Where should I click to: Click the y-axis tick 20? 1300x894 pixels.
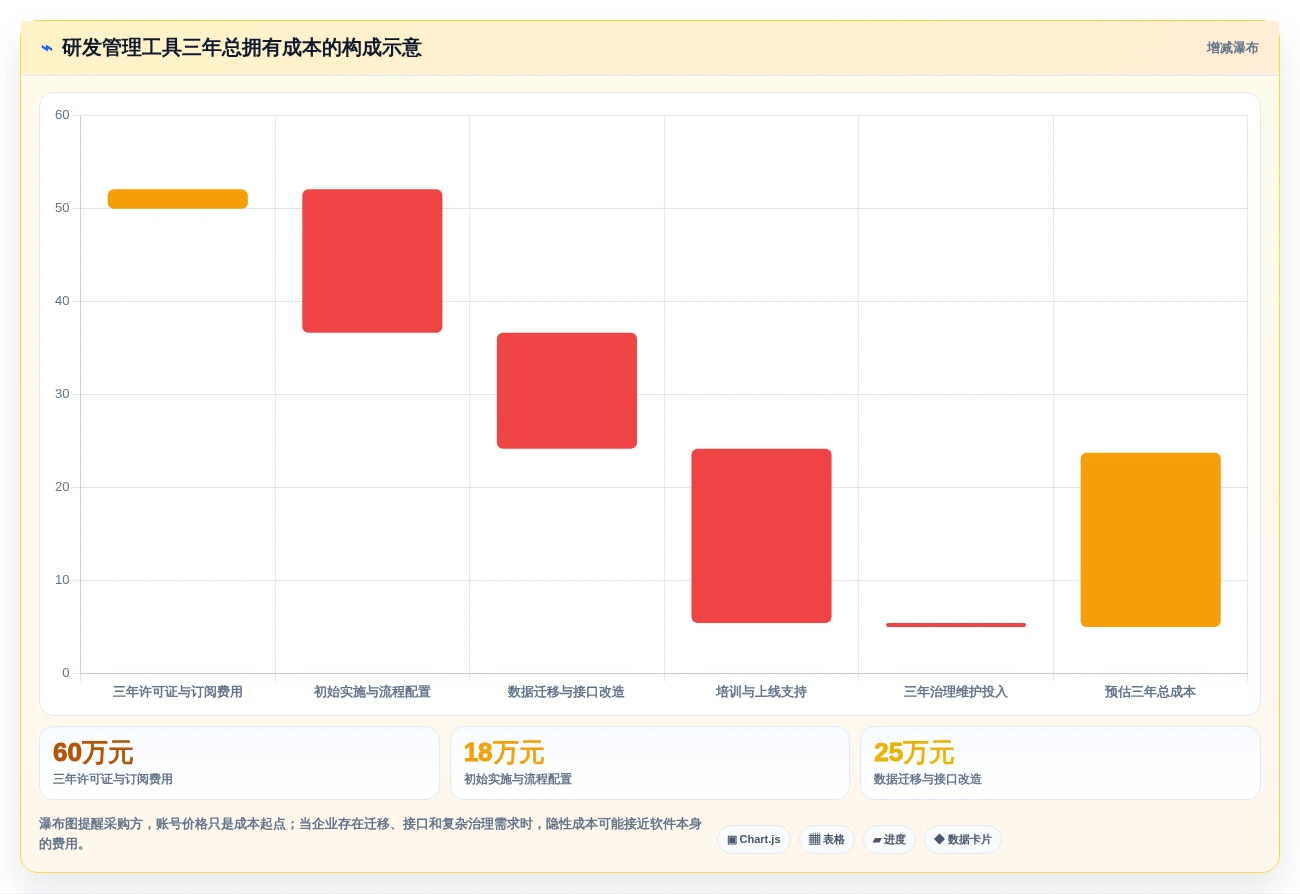pos(62,487)
